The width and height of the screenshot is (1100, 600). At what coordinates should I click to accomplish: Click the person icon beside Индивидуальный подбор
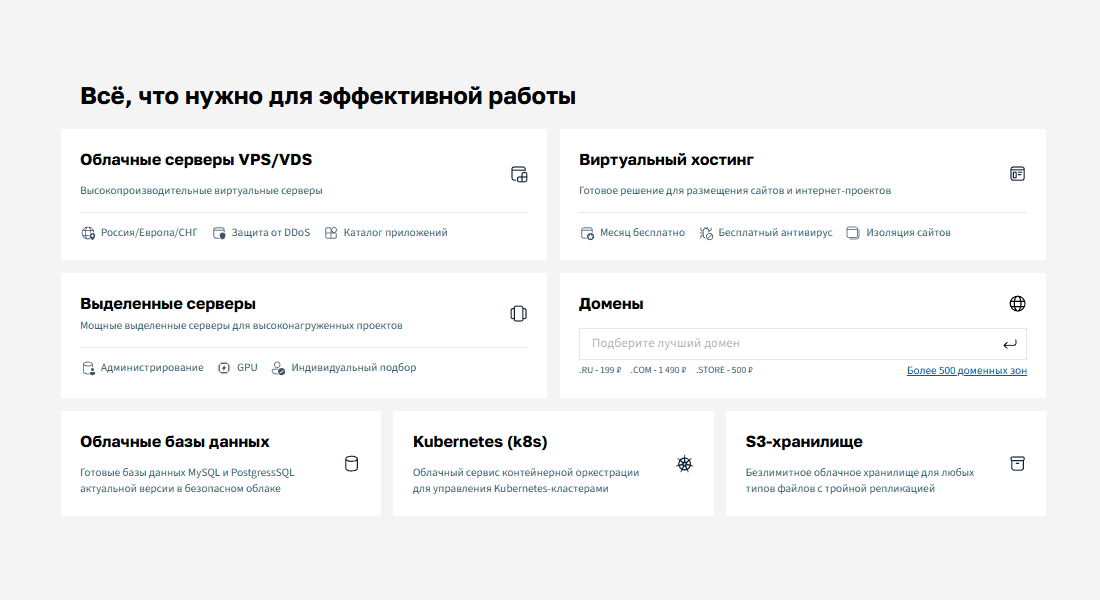pos(278,368)
